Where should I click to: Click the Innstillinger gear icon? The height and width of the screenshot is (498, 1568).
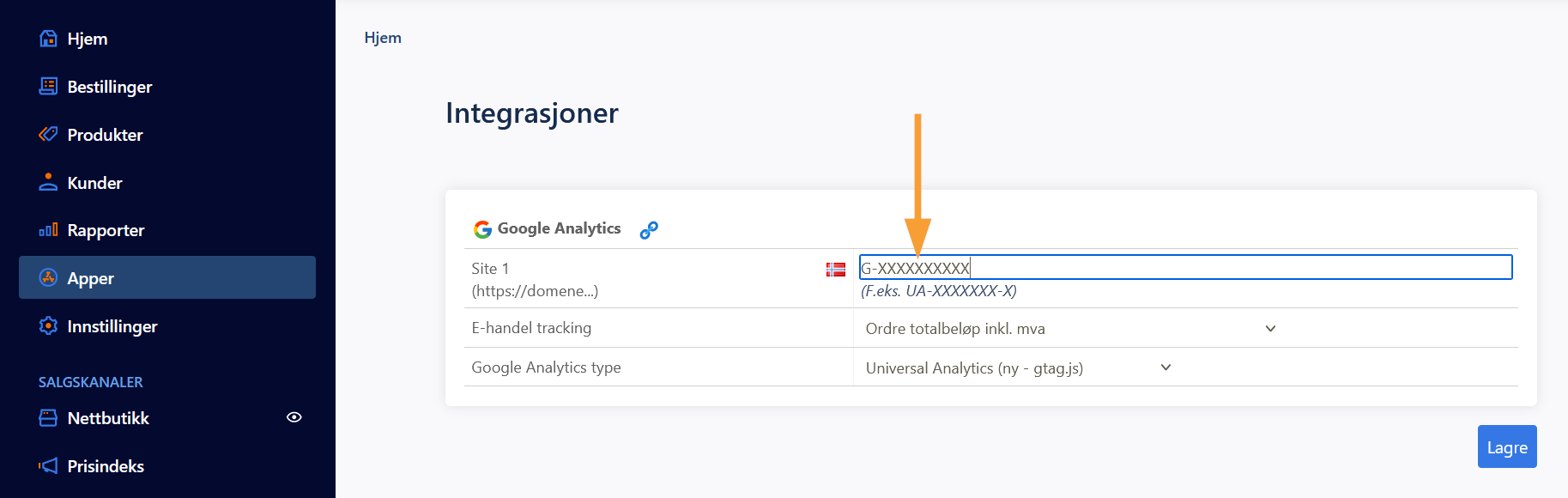click(x=48, y=326)
